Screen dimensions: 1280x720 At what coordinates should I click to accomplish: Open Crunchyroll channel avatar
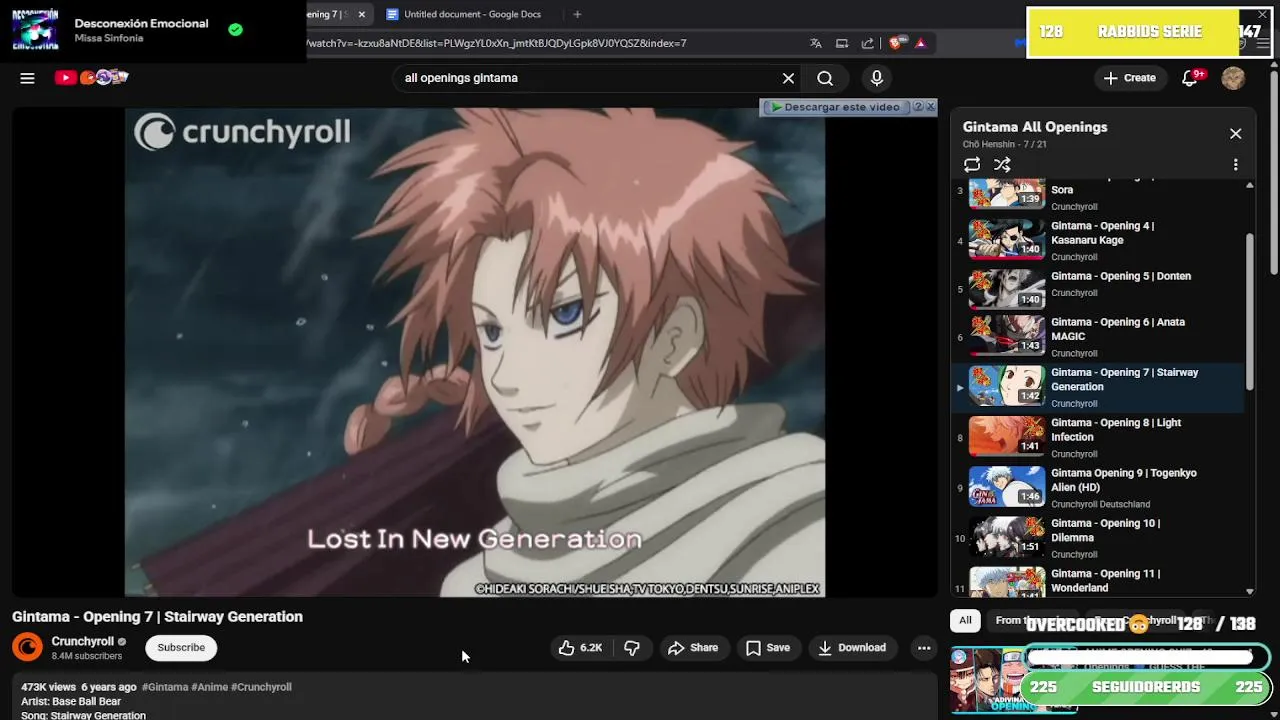pos(28,648)
